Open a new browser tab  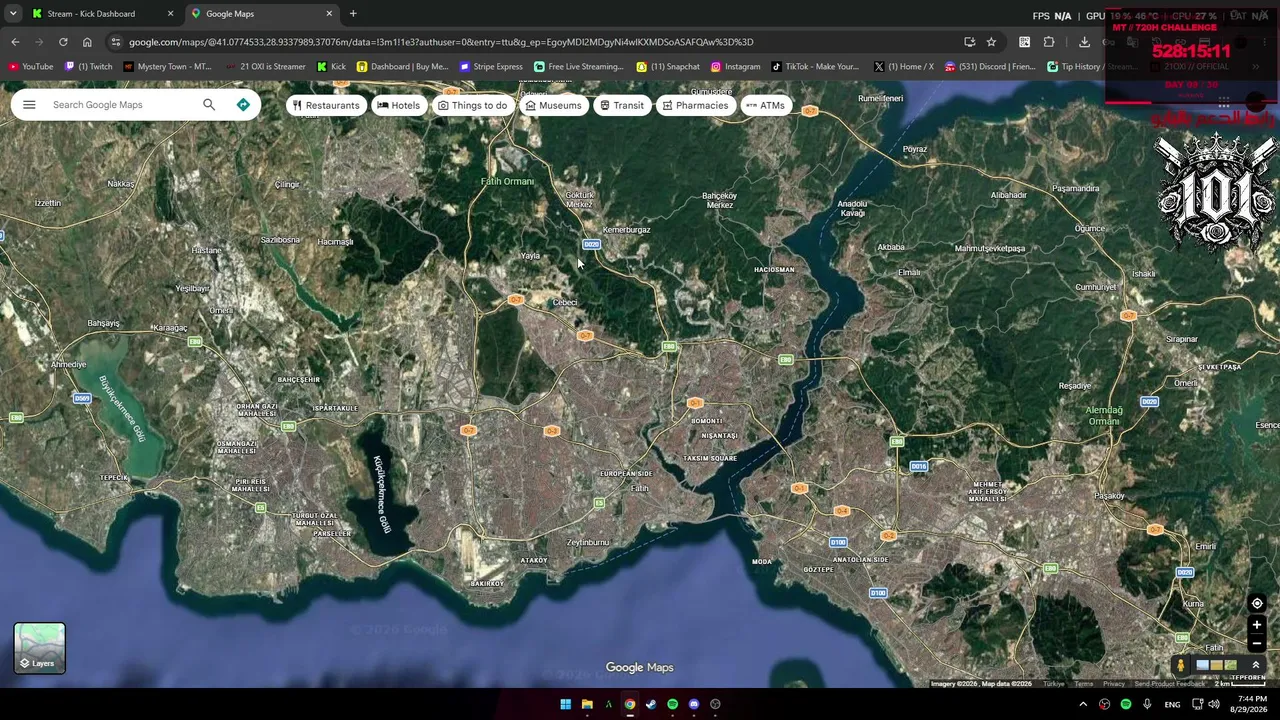point(353,14)
